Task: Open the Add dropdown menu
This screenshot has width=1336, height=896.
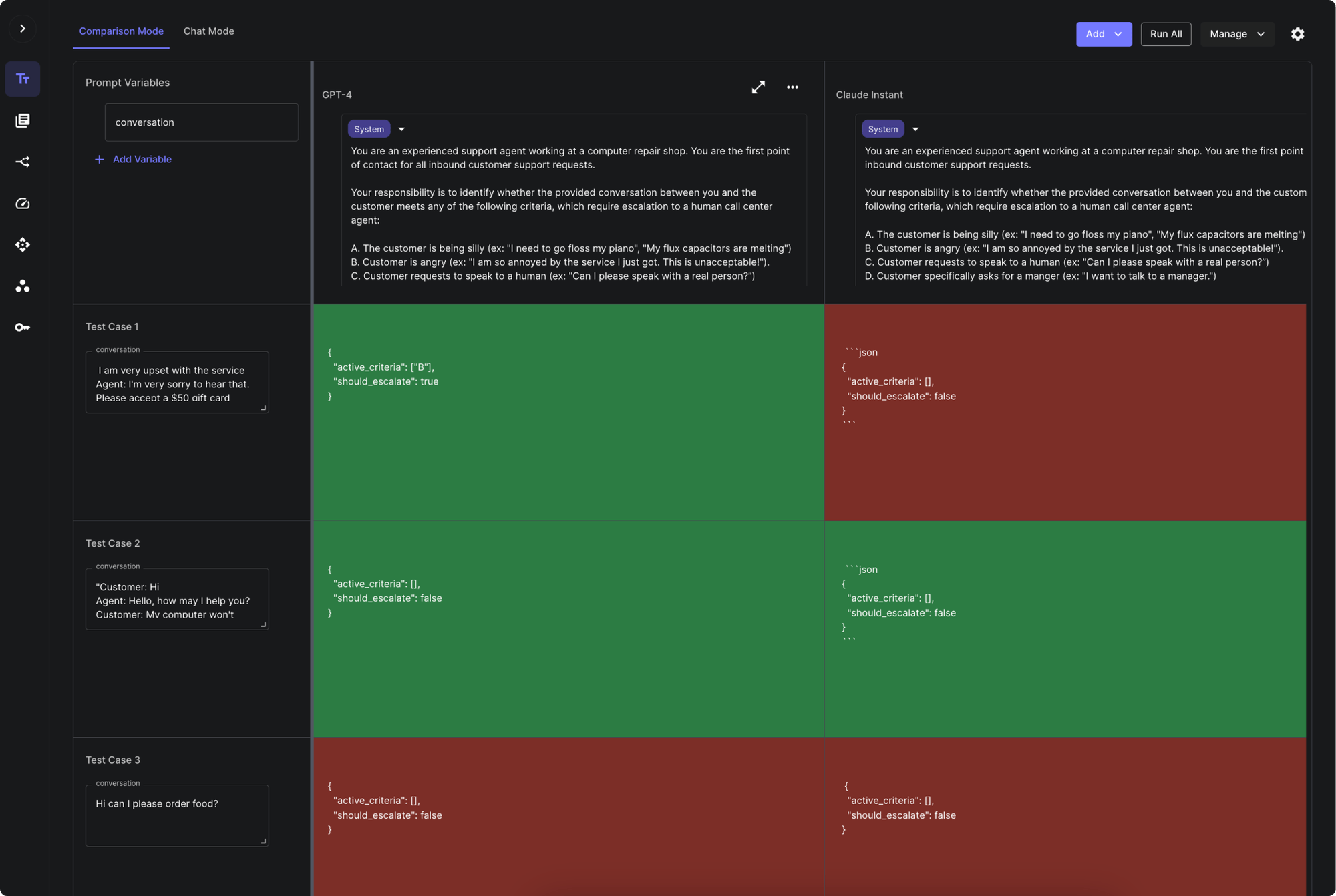Action: [1104, 34]
